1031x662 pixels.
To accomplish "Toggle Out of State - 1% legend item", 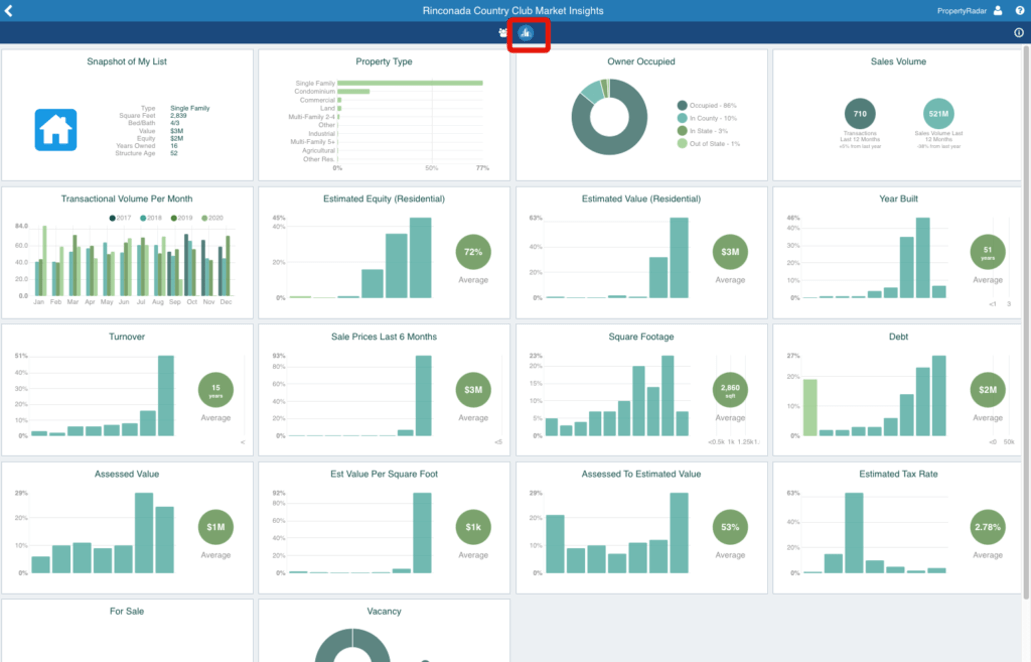I will click(708, 143).
